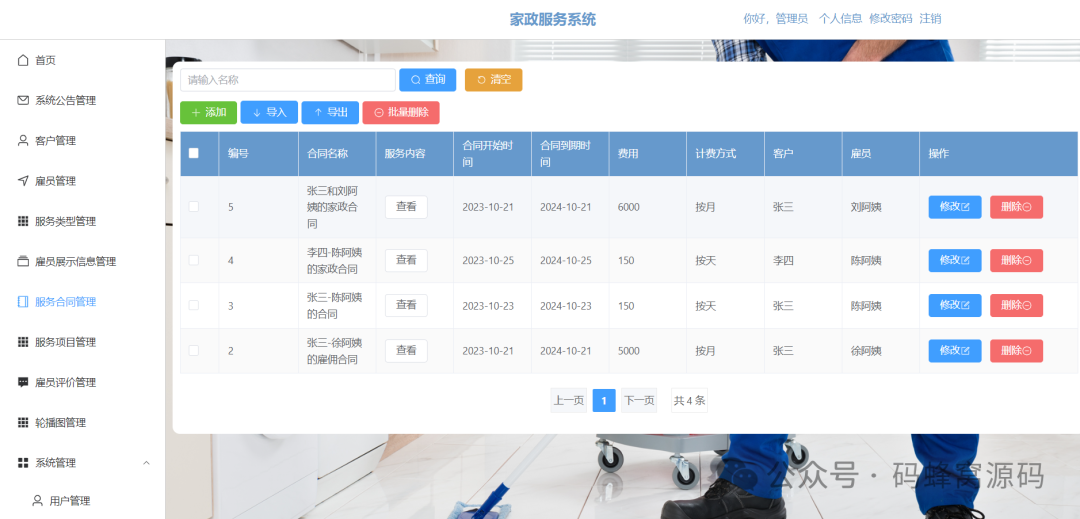Click 删除 for the 李四 contract row
The height and width of the screenshot is (519, 1080).
tap(1017, 260)
